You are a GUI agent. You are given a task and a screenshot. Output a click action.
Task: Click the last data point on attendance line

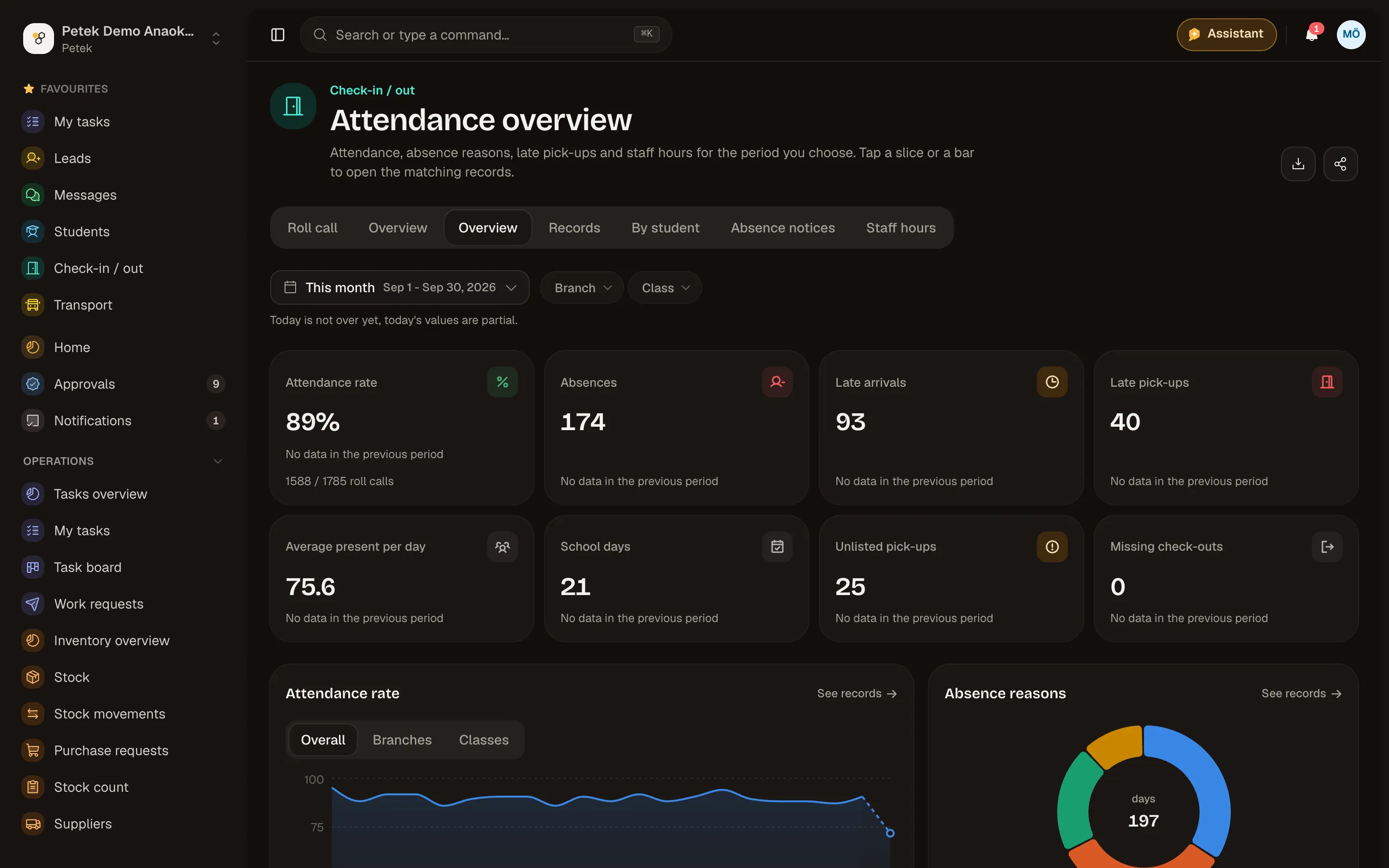890,833
